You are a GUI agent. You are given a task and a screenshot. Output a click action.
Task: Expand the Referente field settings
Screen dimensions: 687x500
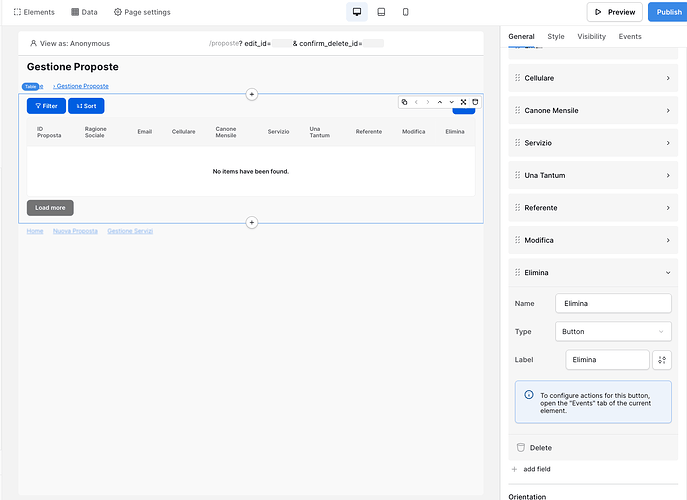point(593,208)
